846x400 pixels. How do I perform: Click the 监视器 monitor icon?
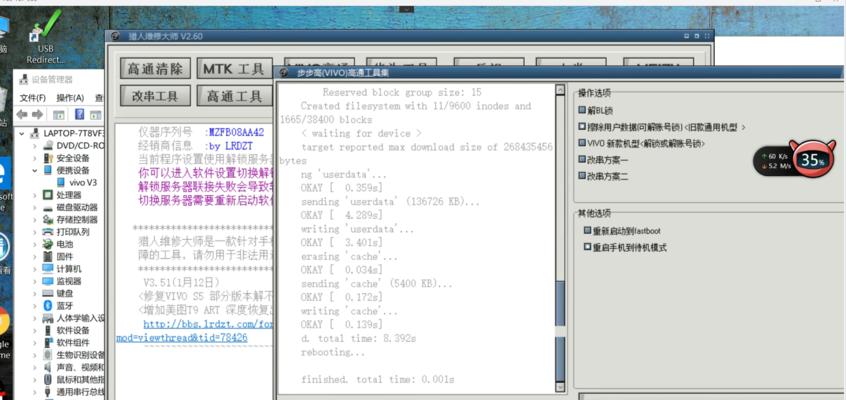point(48,281)
